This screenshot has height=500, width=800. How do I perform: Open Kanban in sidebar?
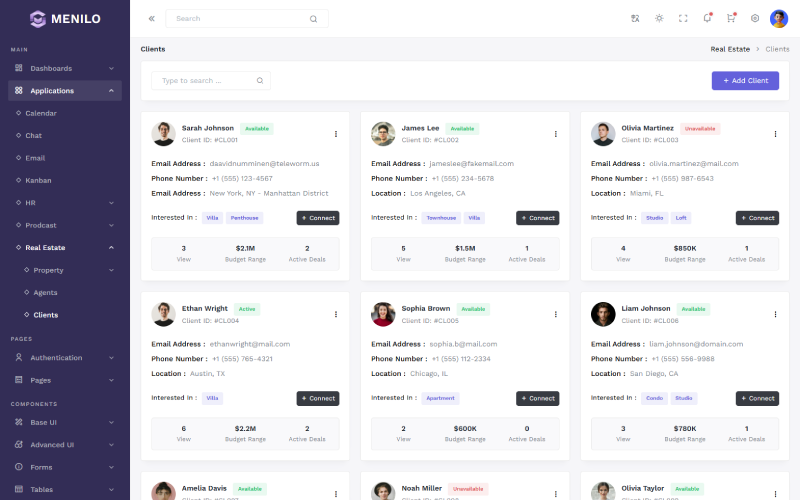[38, 181]
